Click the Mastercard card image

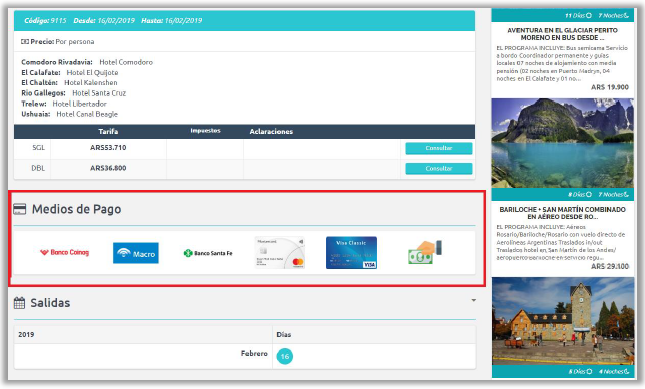(280, 252)
